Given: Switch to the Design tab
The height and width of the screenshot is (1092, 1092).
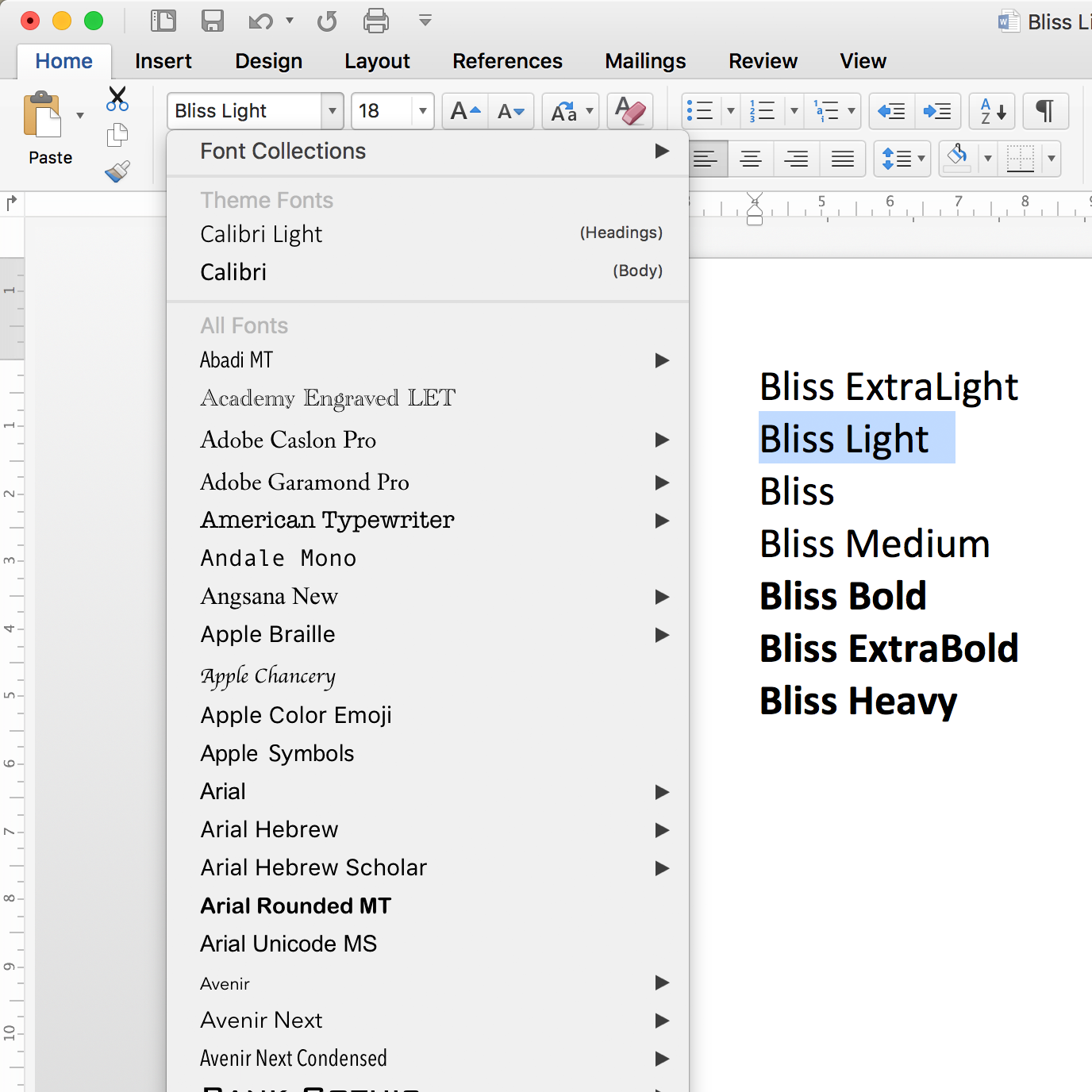Looking at the screenshot, I should 269,61.
